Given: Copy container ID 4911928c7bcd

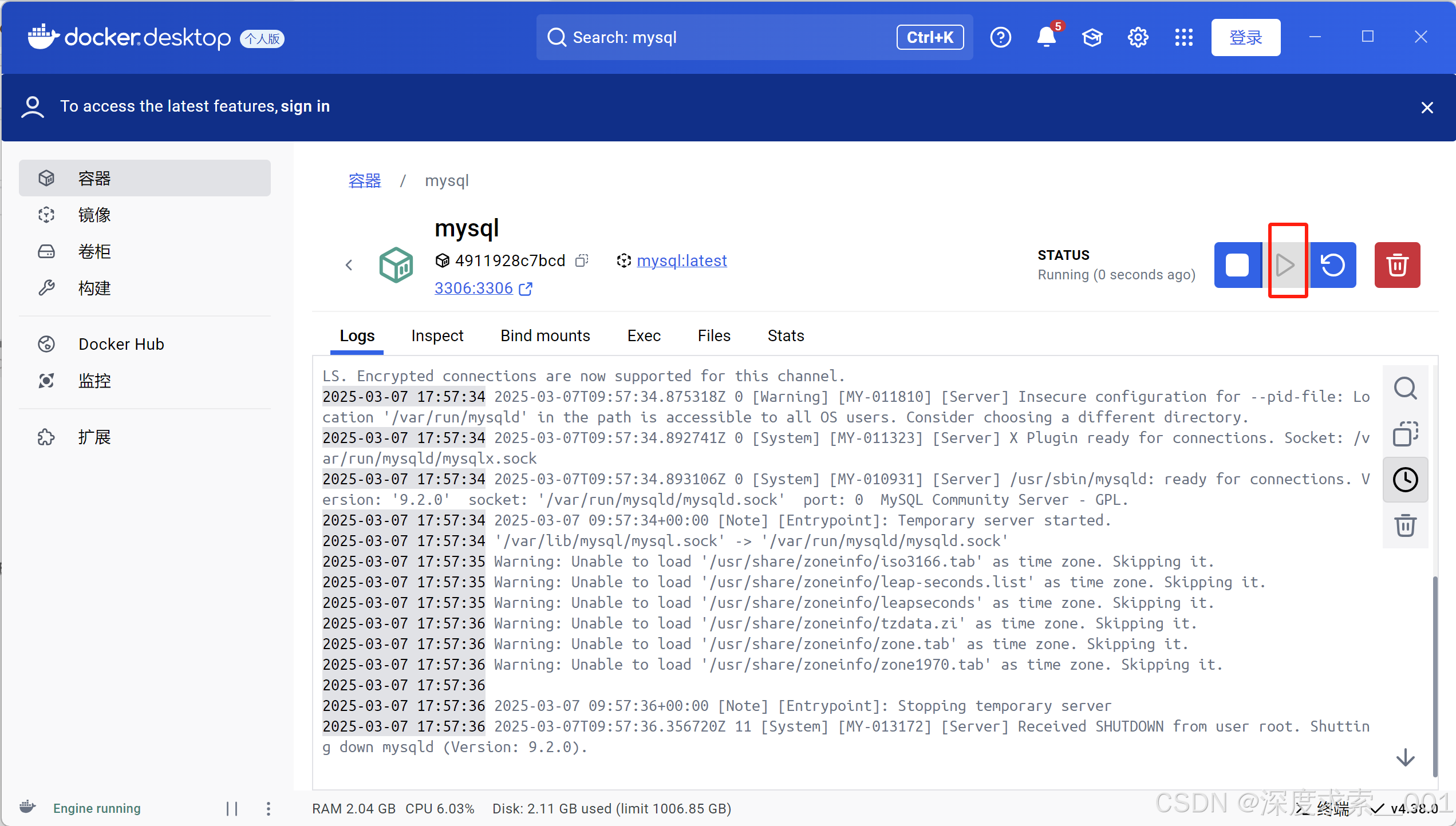Looking at the screenshot, I should [x=582, y=260].
